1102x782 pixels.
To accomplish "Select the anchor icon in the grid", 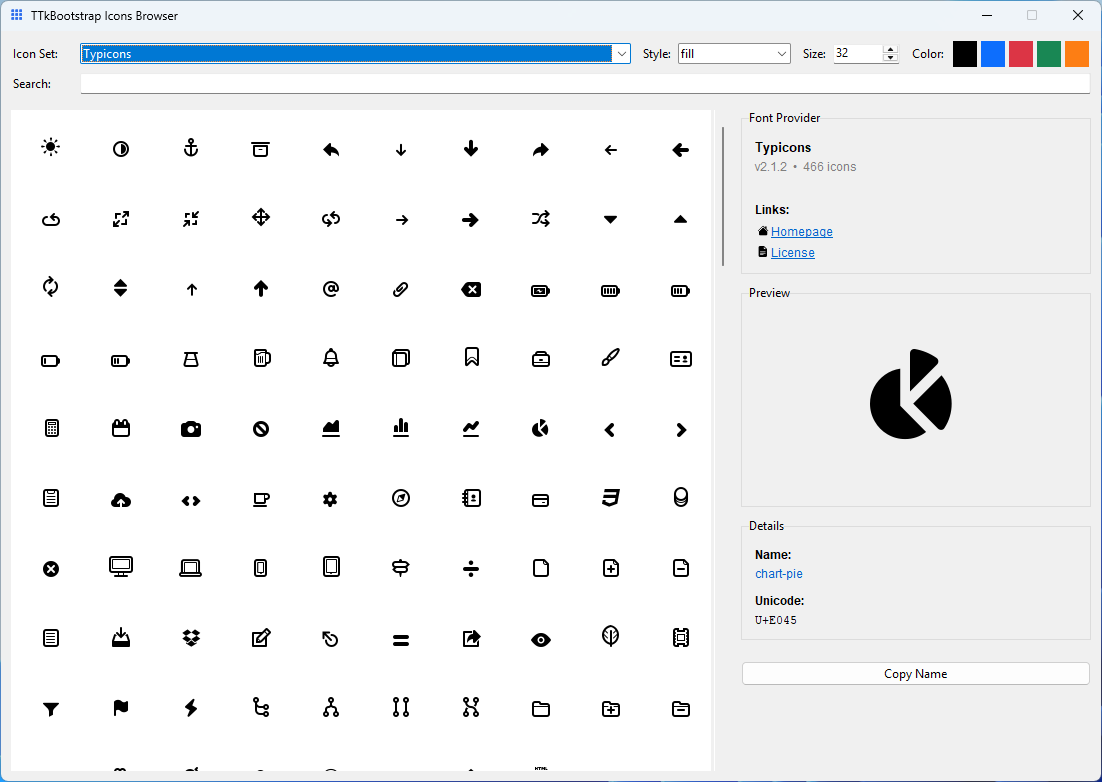I will (x=191, y=149).
